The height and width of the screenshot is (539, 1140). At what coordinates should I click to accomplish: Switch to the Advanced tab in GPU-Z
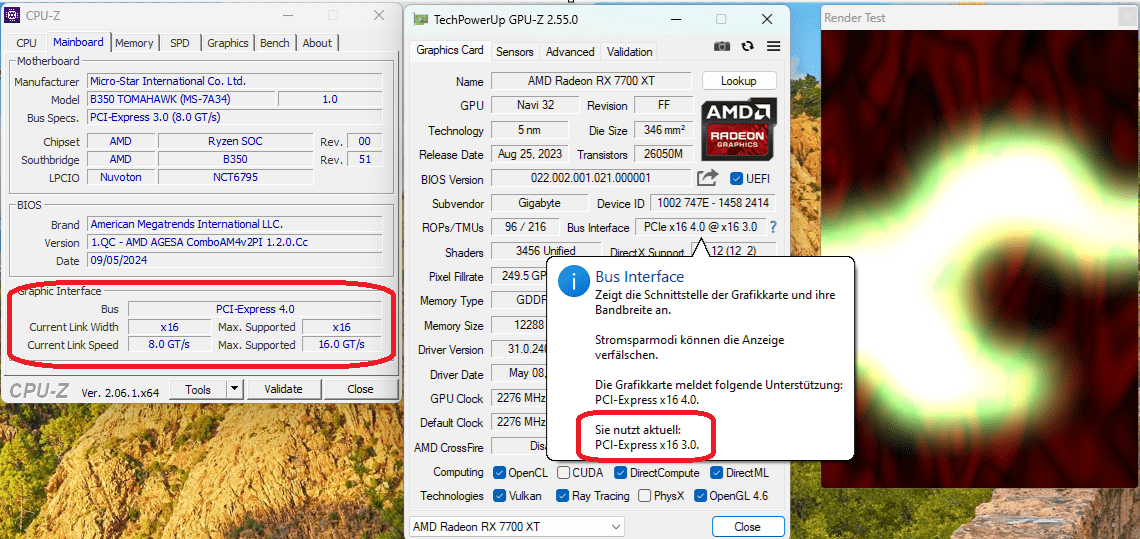(570, 52)
